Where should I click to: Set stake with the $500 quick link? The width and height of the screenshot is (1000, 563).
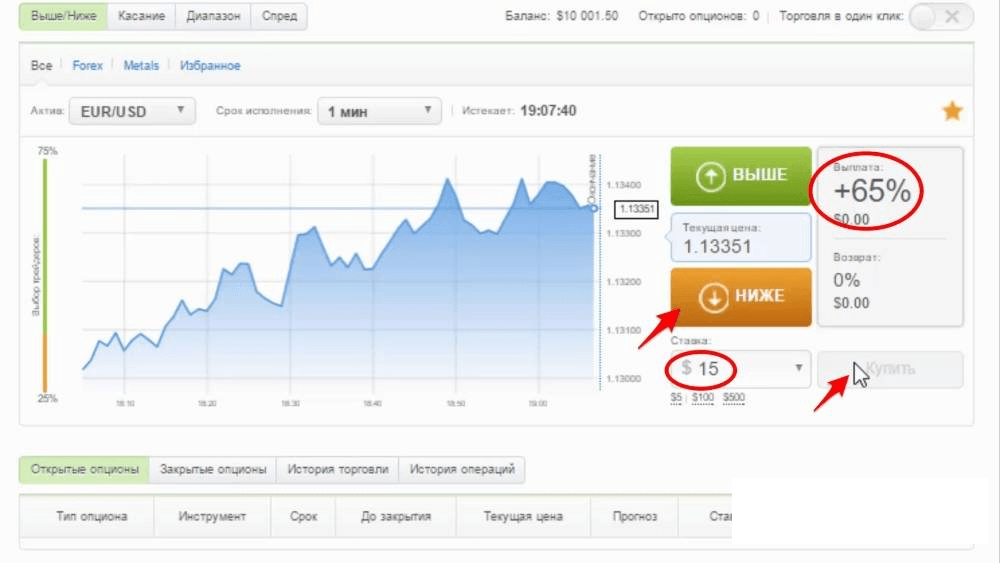click(733, 398)
